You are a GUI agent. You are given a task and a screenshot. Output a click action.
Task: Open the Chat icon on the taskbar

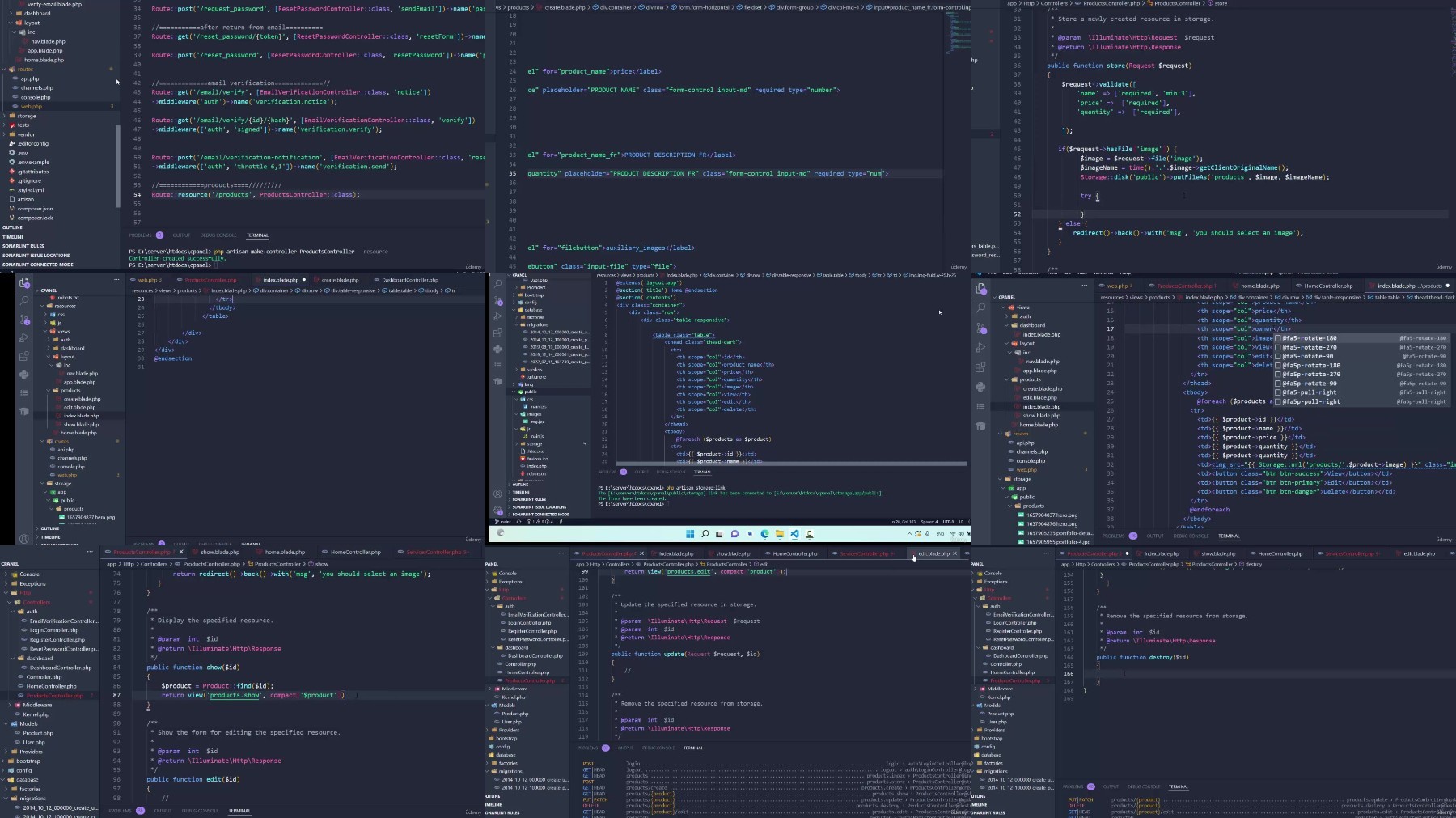[x=734, y=534]
